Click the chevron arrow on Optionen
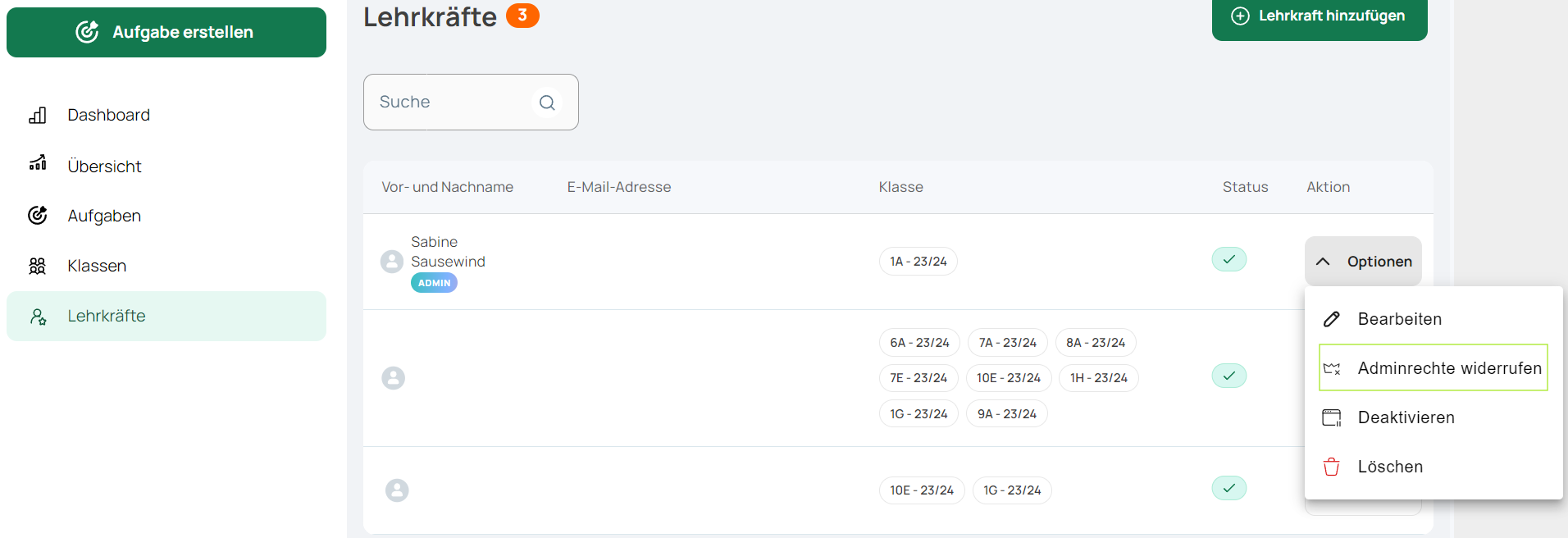Screen dimensions: 1568x538 [1323, 262]
